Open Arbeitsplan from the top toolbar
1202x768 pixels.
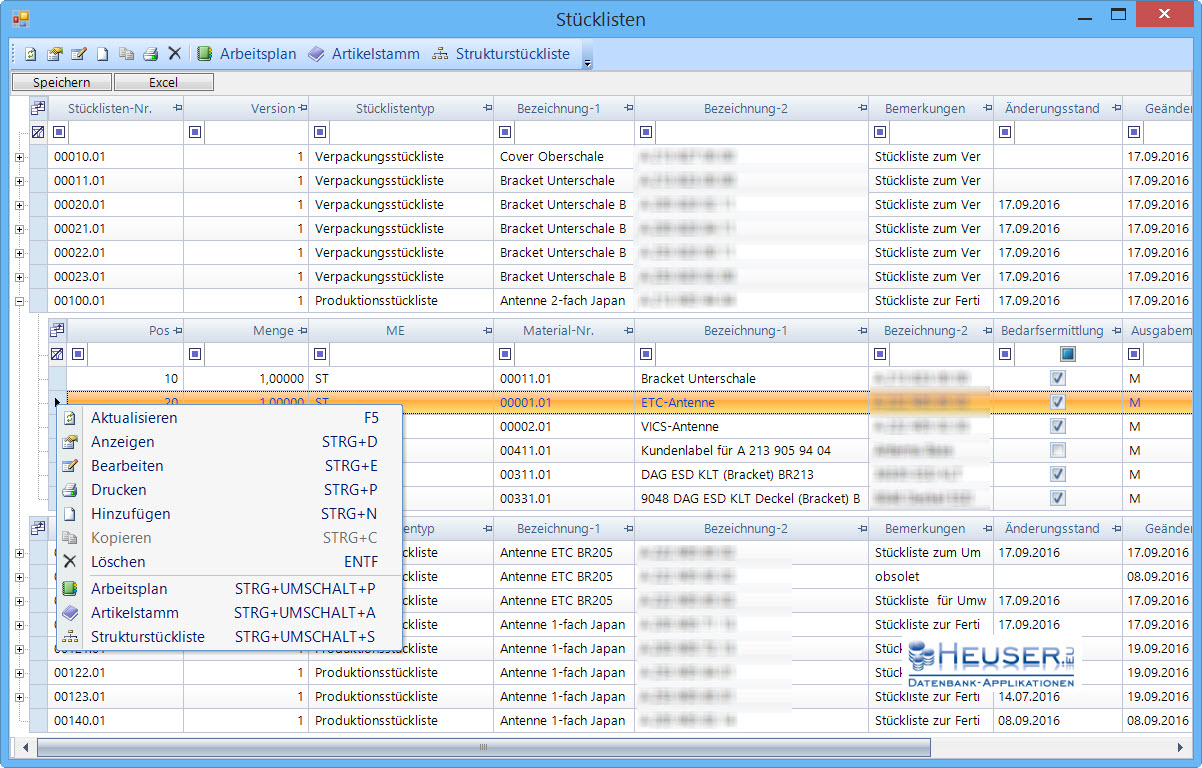(247, 54)
